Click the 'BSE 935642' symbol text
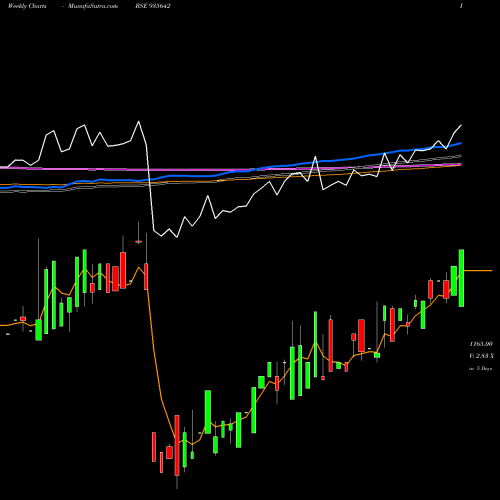Screen dimensions: 500x500 153,6
